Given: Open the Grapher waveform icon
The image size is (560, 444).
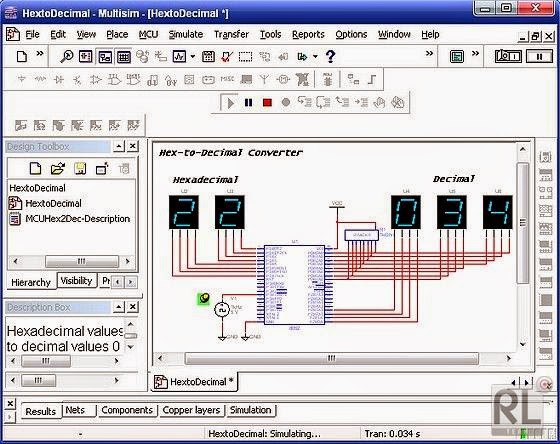Looking at the screenshot, I should (179, 56).
